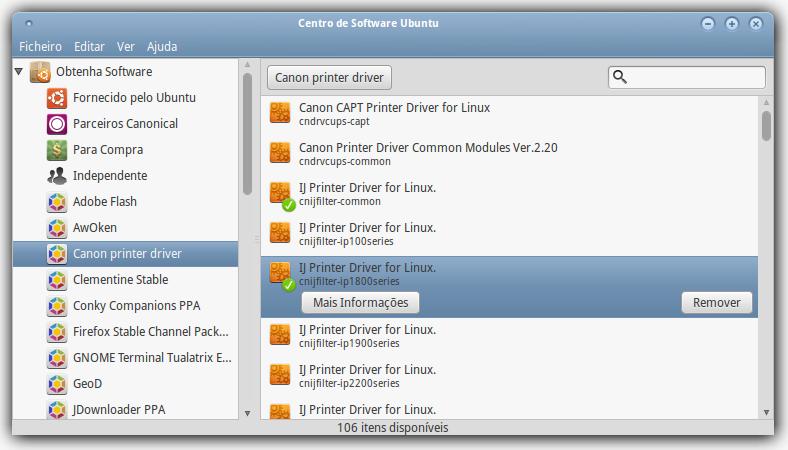Click the Adobe Flash source icon

57,202
